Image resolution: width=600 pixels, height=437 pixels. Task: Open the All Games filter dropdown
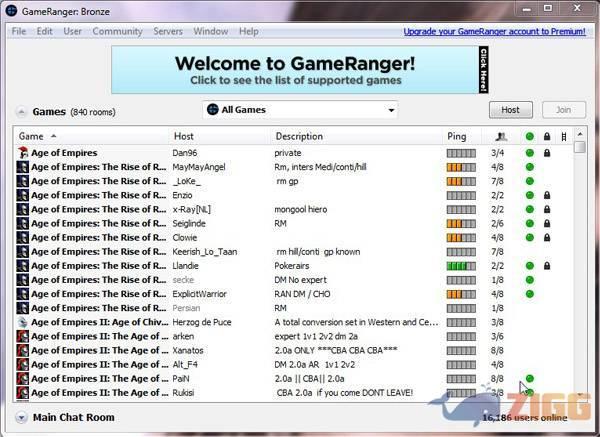click(300, 110)
